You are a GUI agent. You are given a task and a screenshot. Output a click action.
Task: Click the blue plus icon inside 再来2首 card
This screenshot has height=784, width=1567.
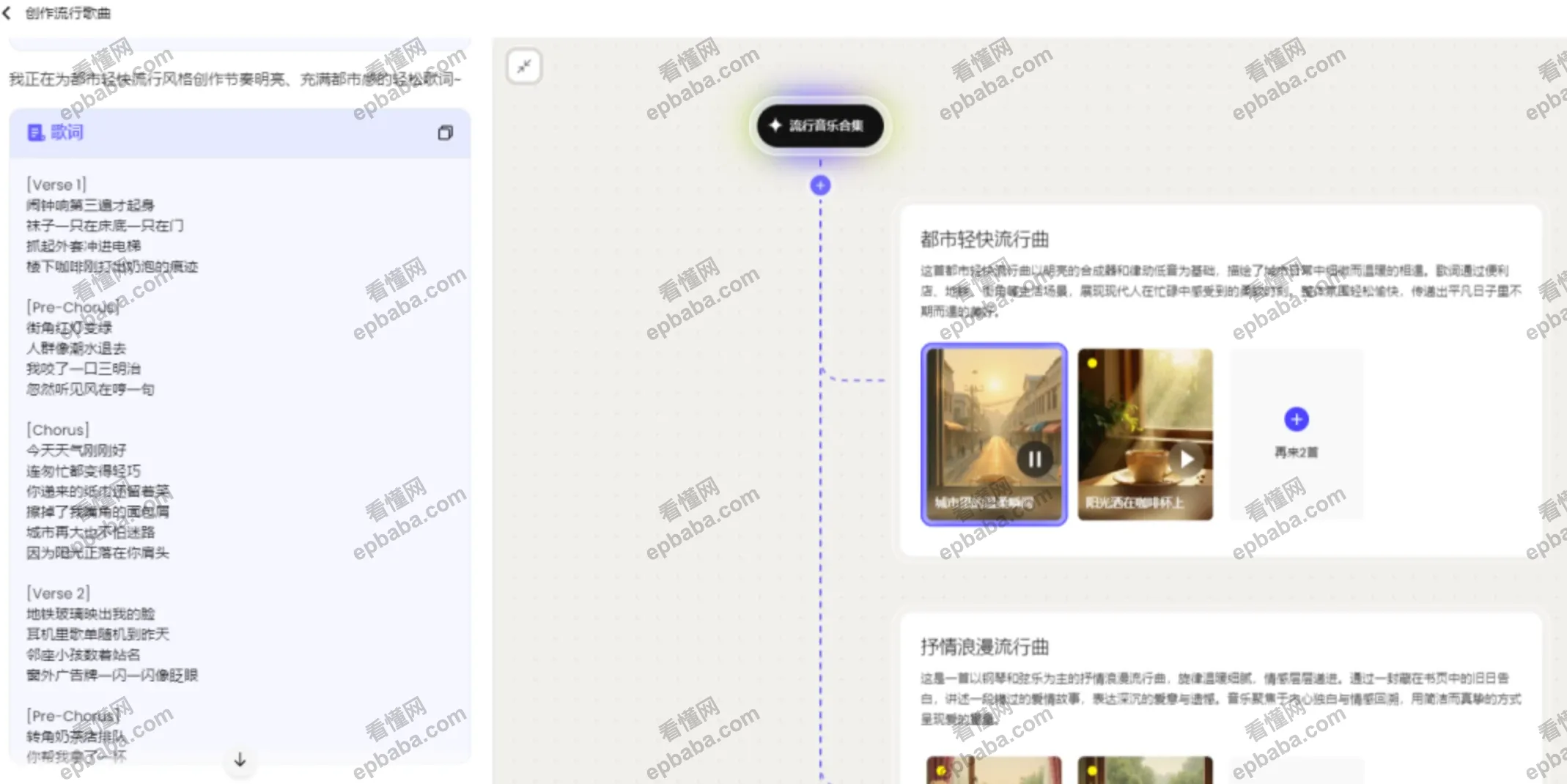pyautogui.click(x=1296, y=419)
